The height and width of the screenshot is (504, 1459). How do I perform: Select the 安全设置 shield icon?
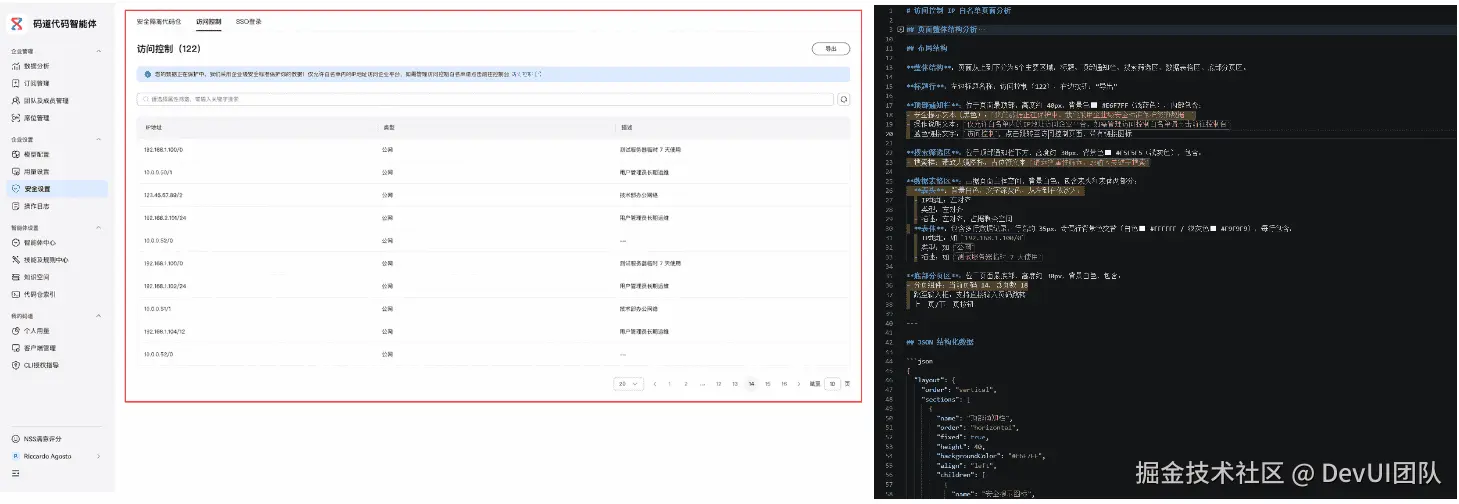pyautogui.click(x=15, y=188)
